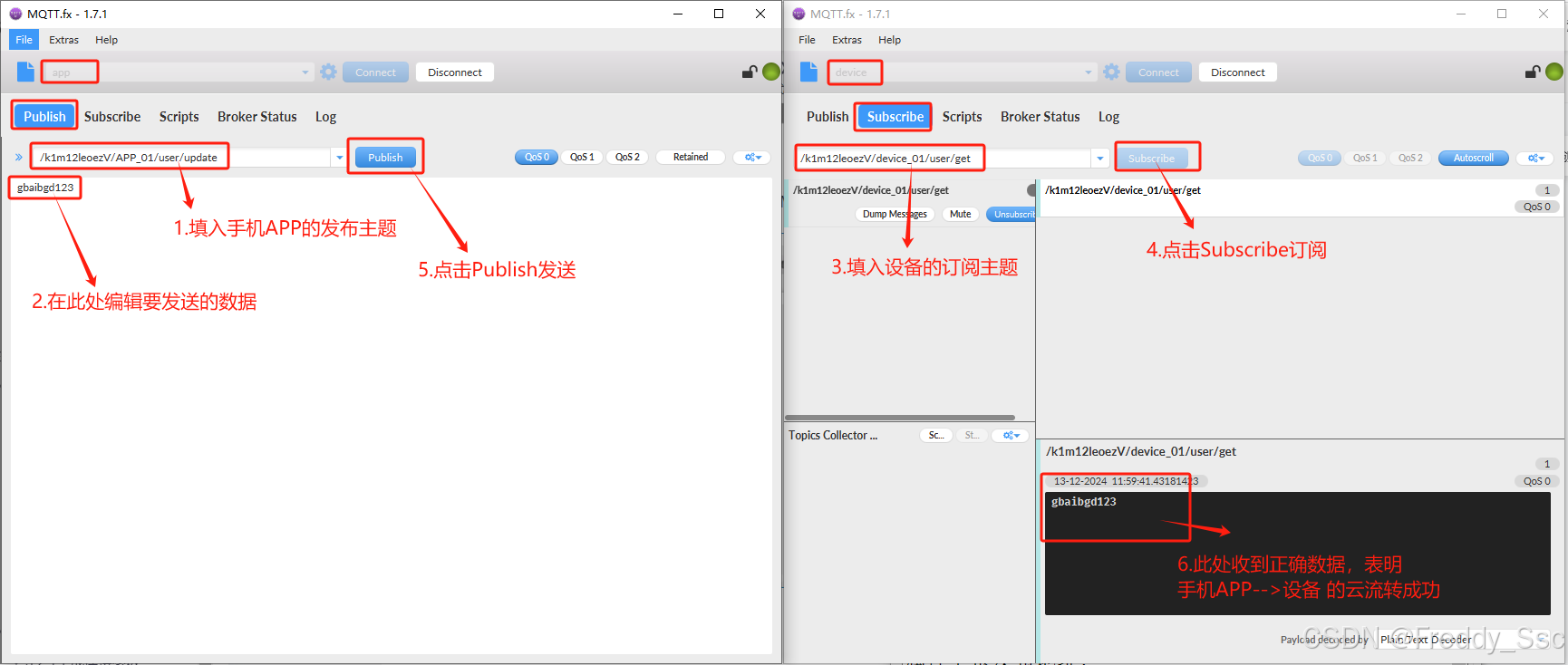Open Extras menu in right window

[x=847, y=40]
